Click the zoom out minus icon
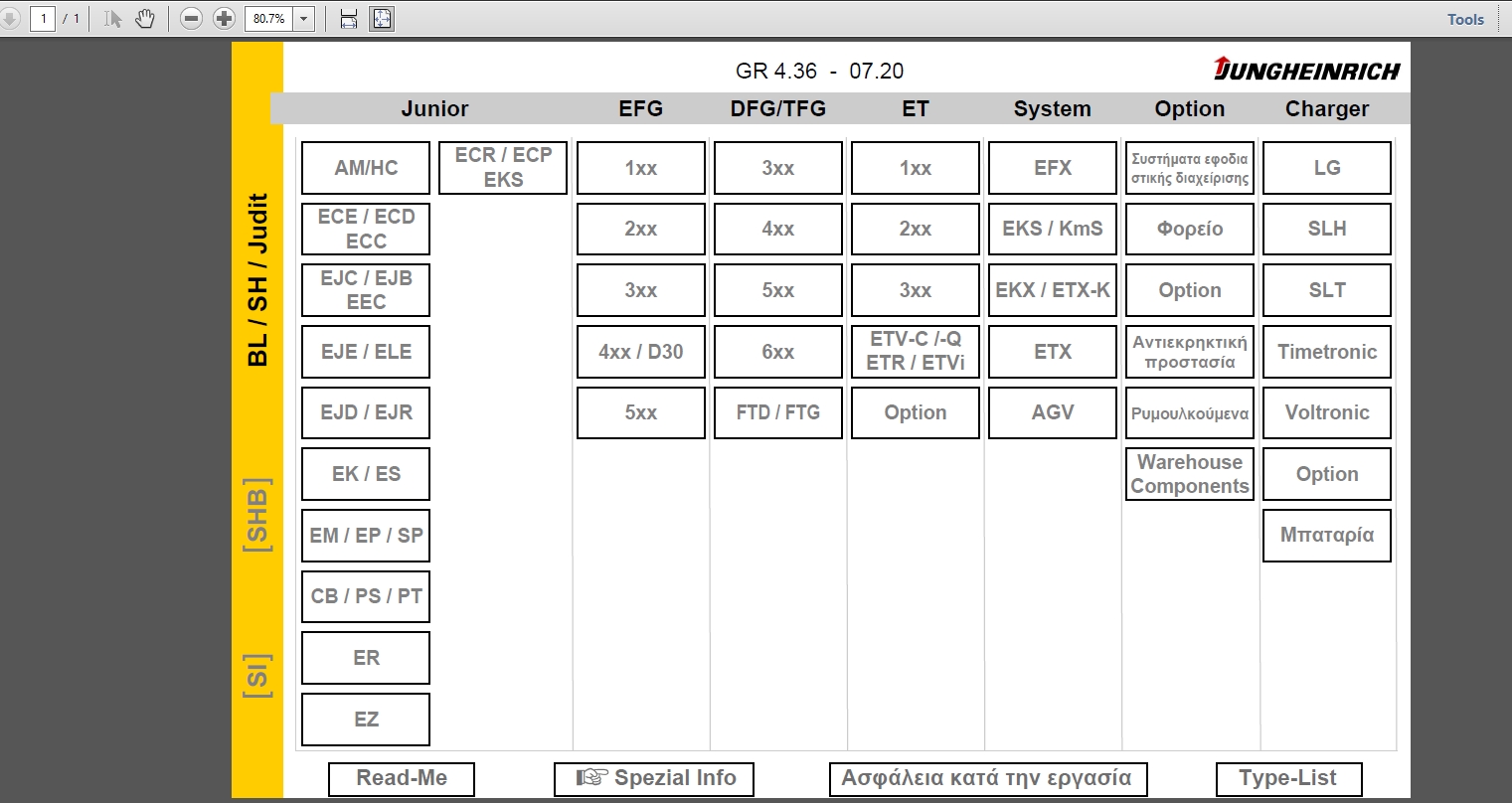1512x803 pixels. [x=193, y=18]
